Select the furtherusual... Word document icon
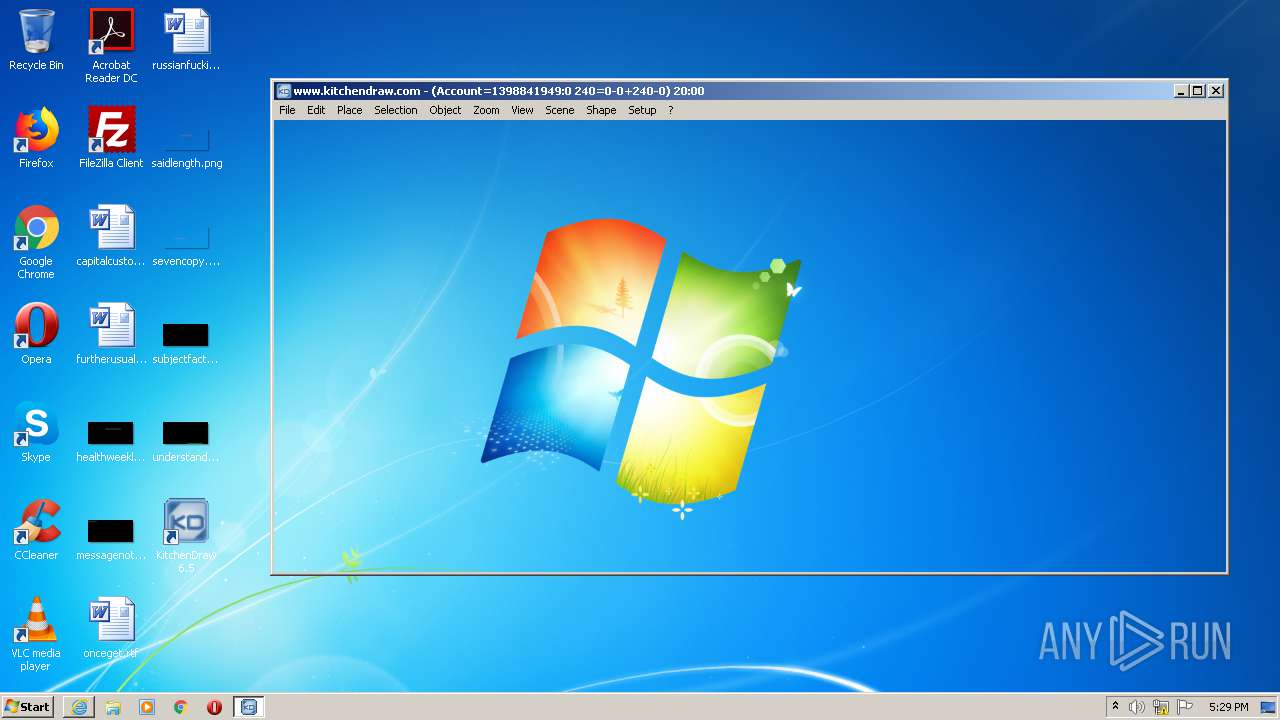 pyautogui.click(x=111, y=334)
